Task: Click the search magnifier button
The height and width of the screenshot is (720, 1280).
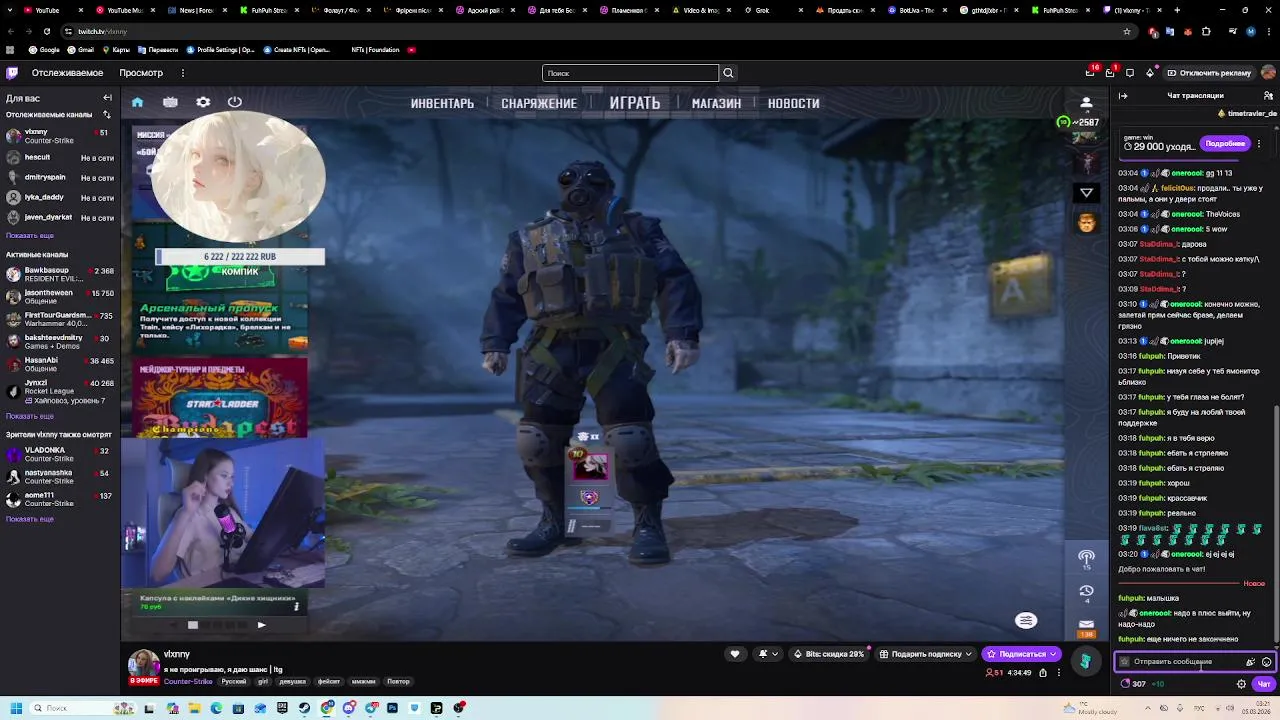Action: click(728, 73)
